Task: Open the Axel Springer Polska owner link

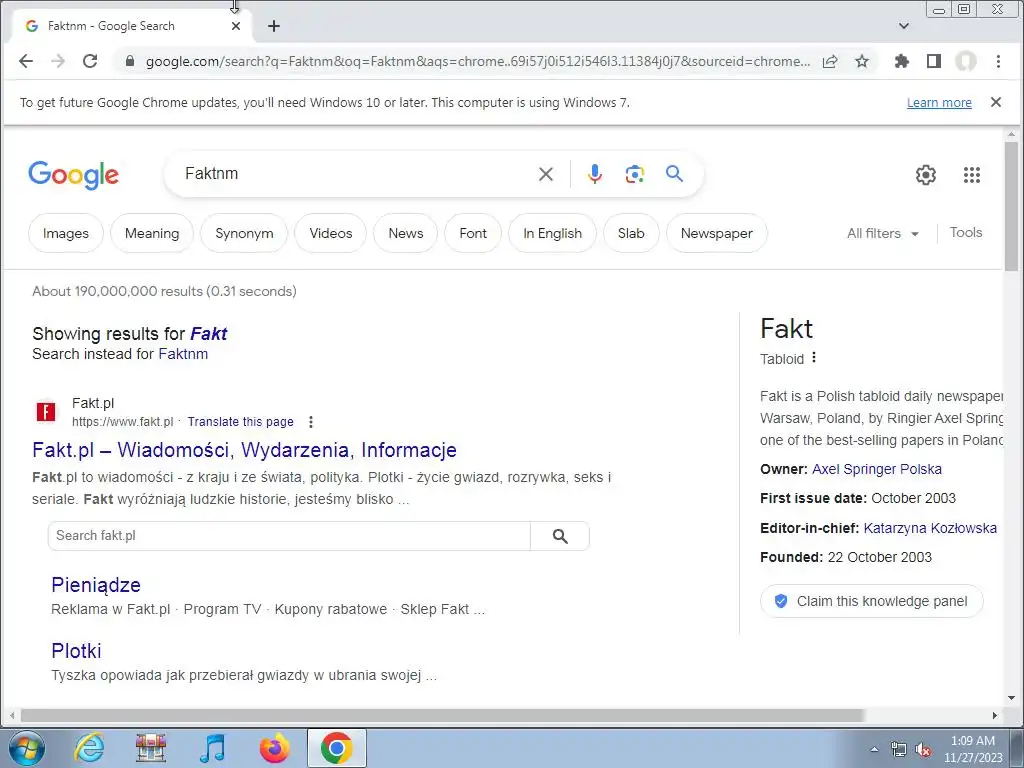Action: click(876, 469)
